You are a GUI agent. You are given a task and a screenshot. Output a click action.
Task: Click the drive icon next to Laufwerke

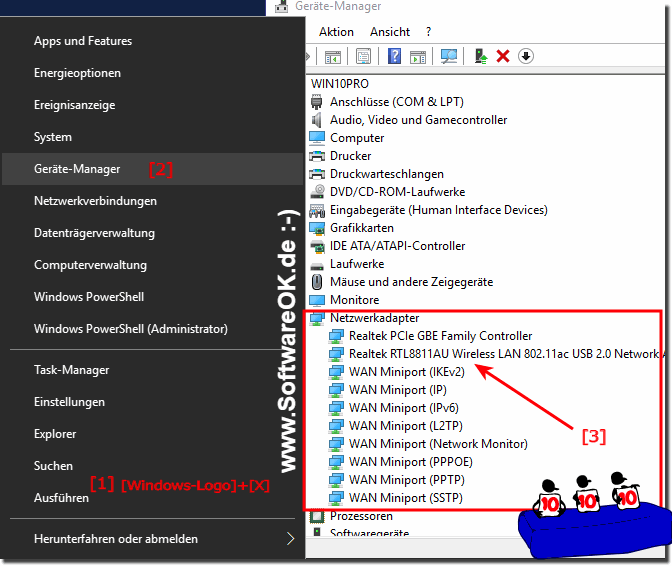[x=317, y=266]
